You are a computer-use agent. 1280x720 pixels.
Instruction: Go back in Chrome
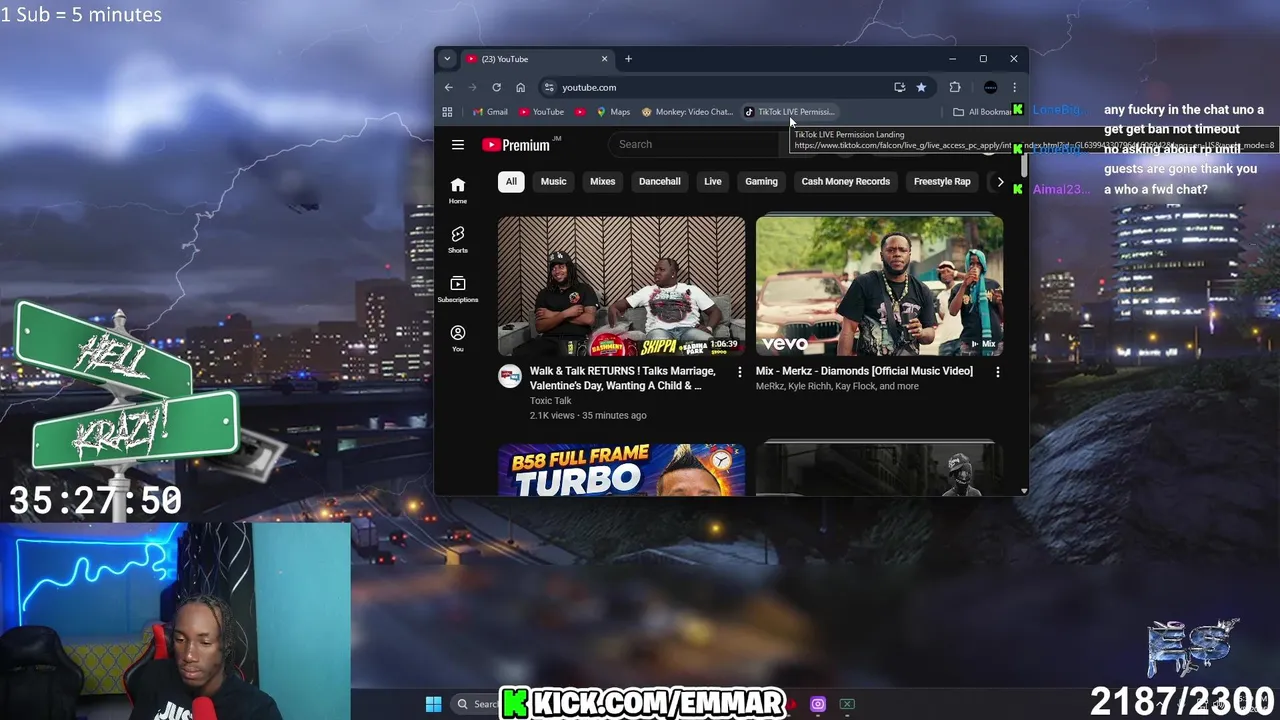tap(449, 87)
